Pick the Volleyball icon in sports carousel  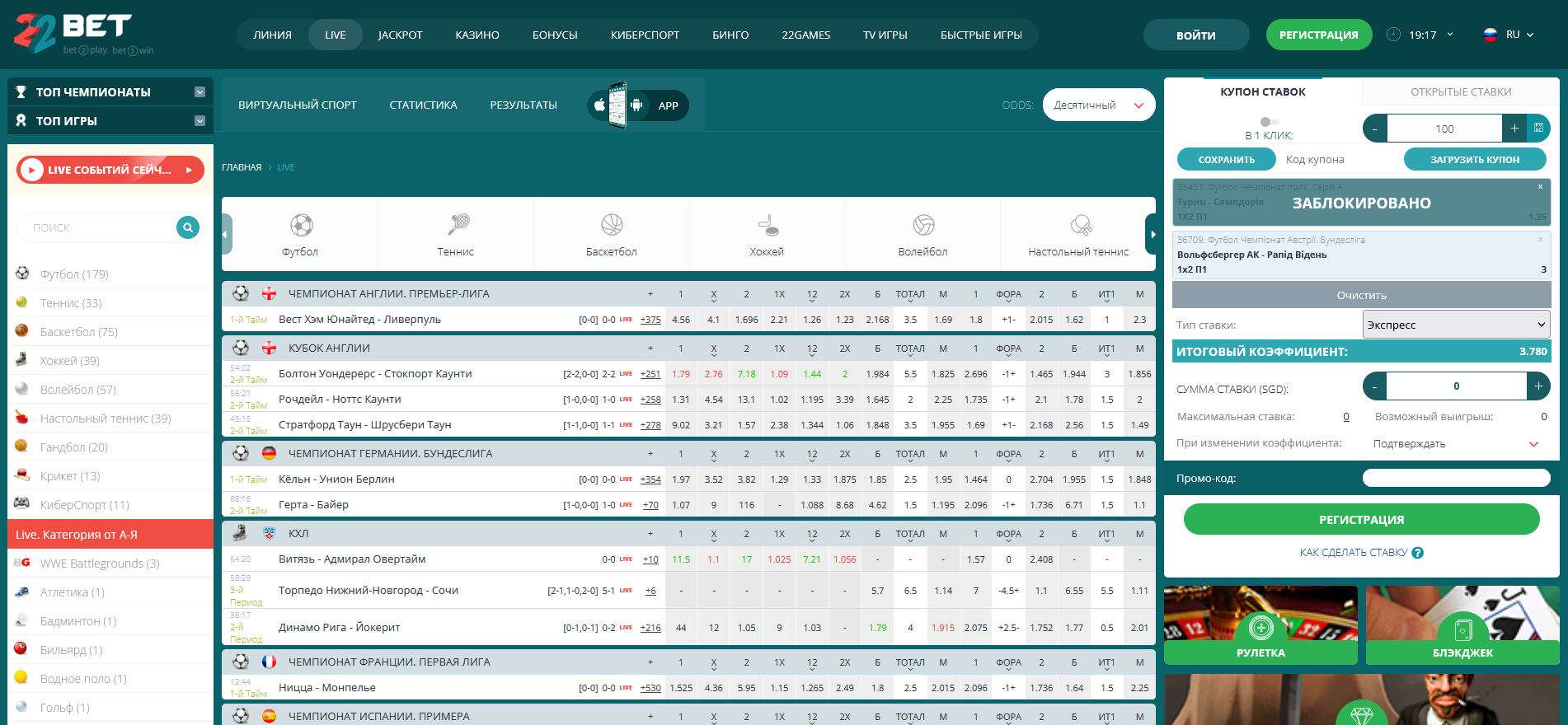click(x=923, y=226)
